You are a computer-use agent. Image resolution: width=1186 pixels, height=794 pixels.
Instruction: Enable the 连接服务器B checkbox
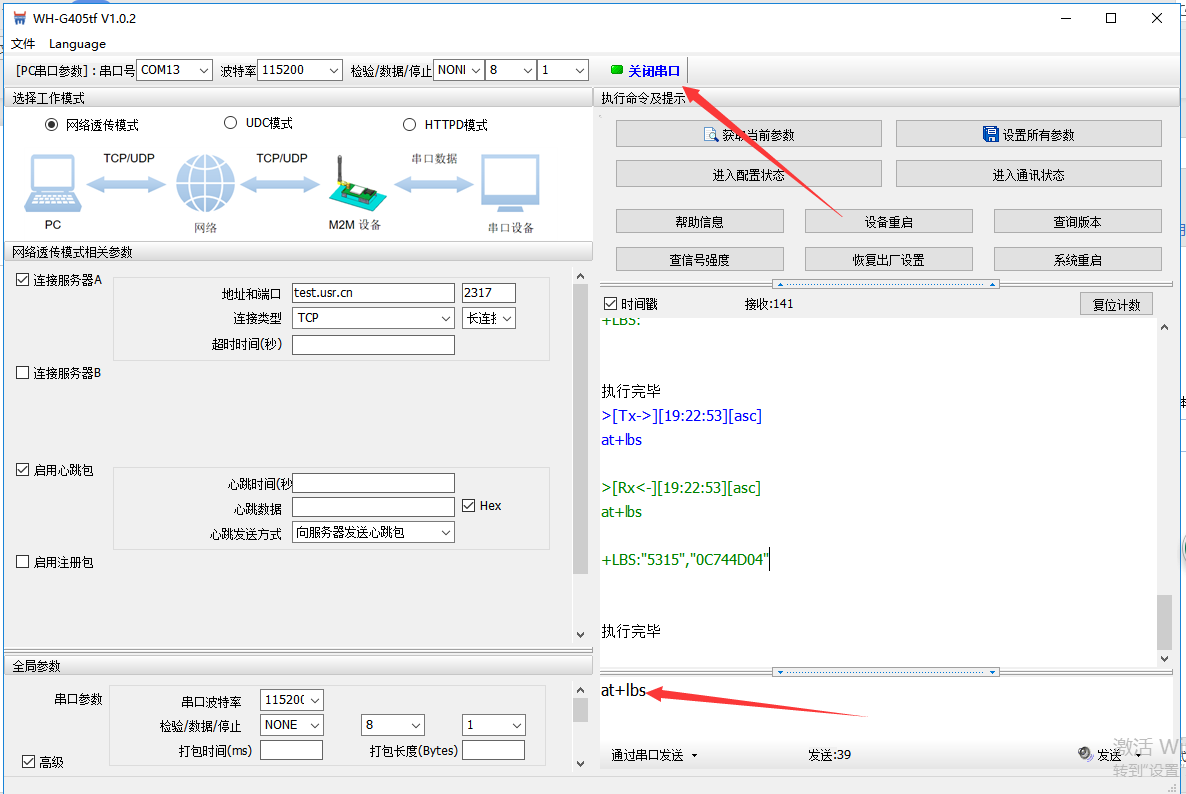[23, 373]
